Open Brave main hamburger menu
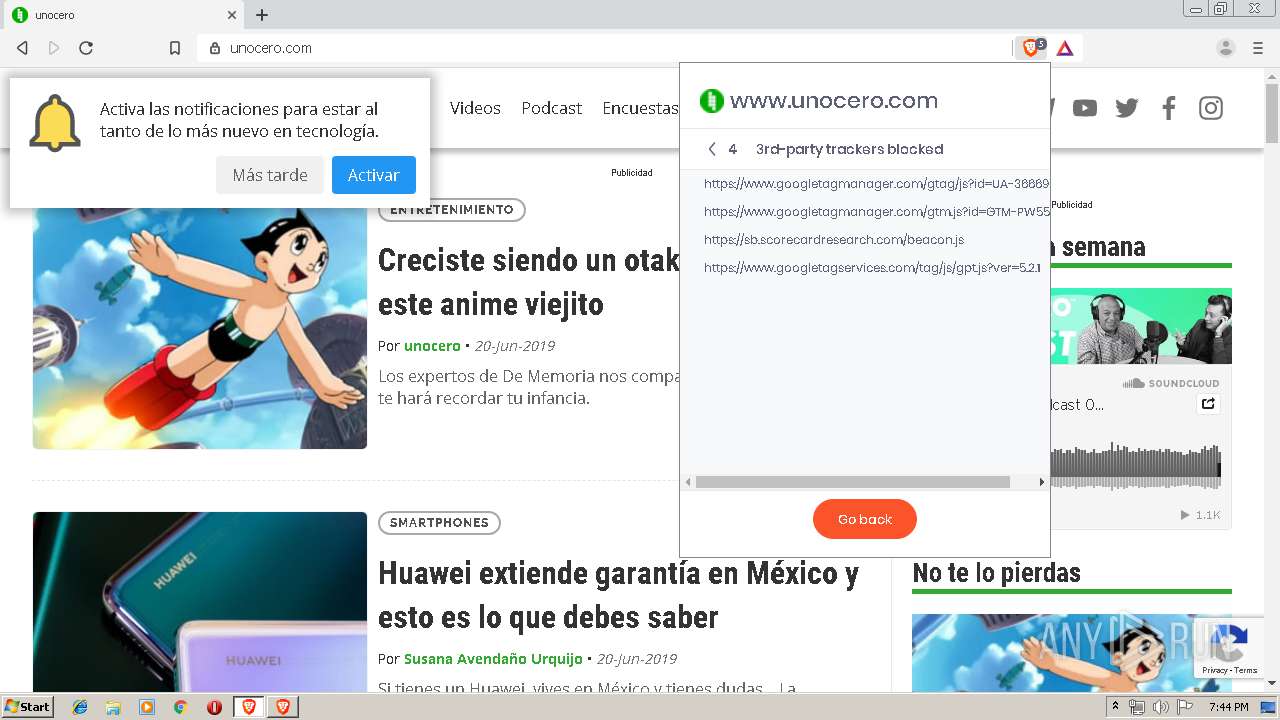 pos(1258,48)
